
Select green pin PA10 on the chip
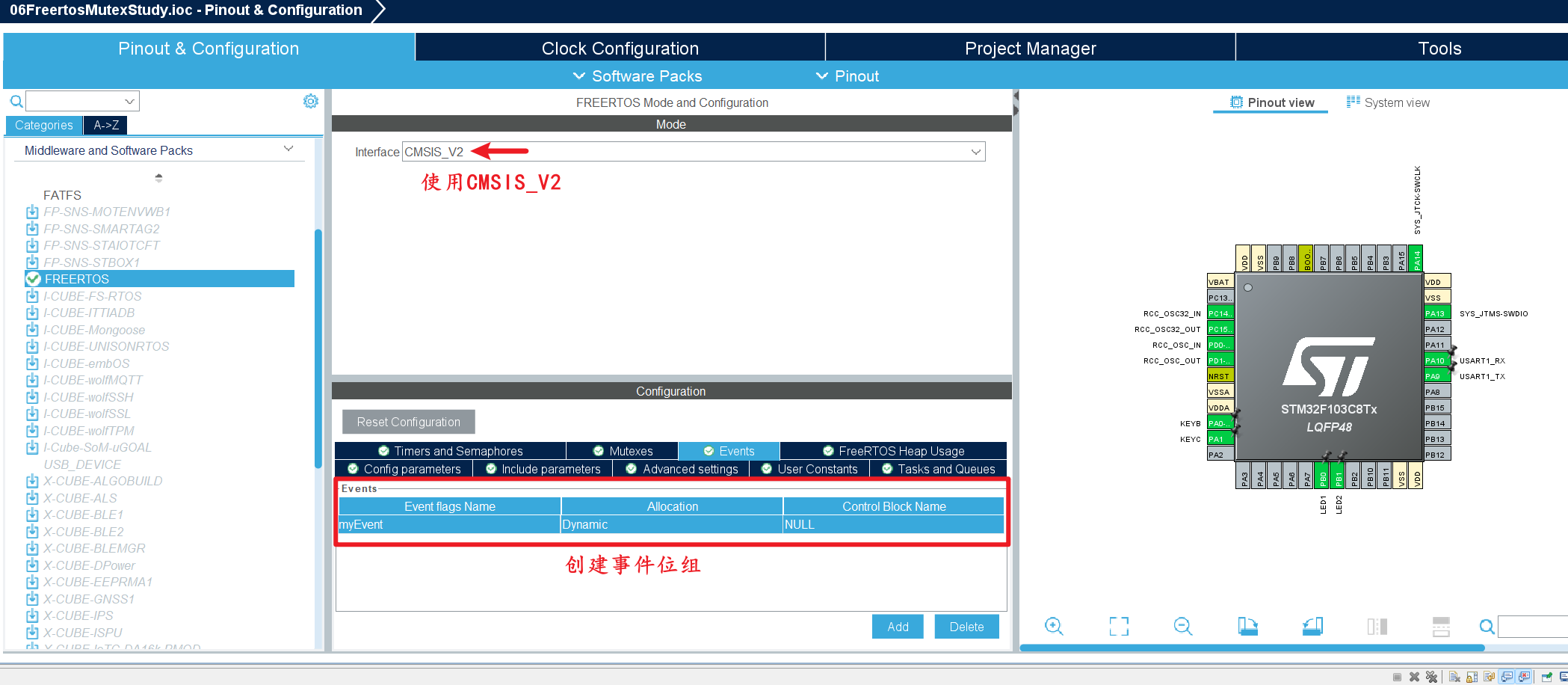coord(1437,360)
